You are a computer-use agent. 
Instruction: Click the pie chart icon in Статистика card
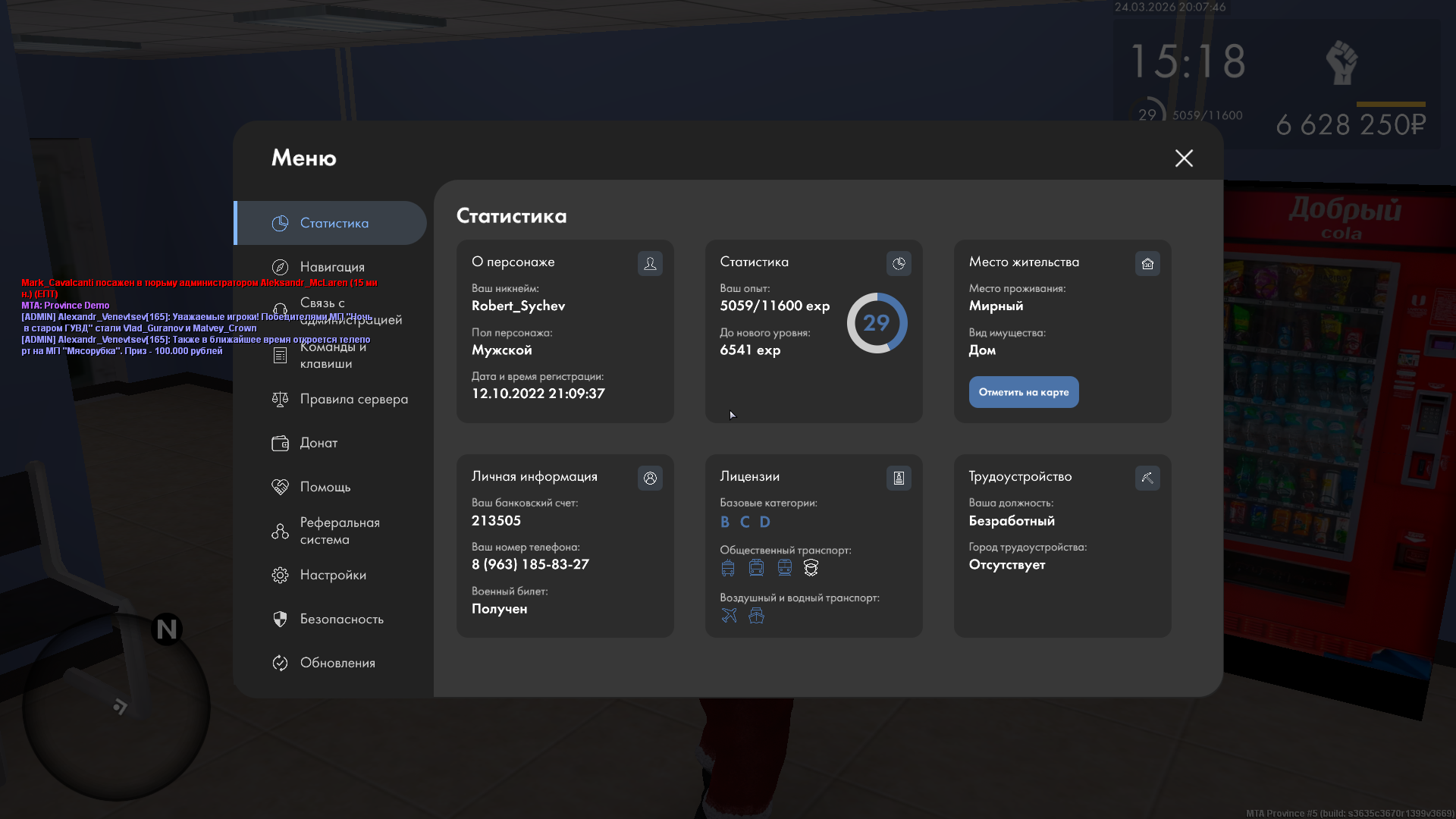[899, 263]
